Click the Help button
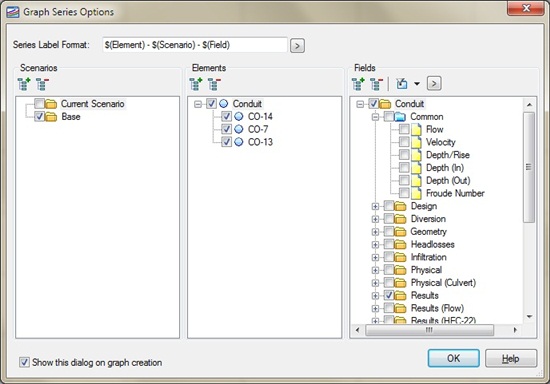Image resolution: width=550 pixels, height=384 pixels. [x=511, y=358]
